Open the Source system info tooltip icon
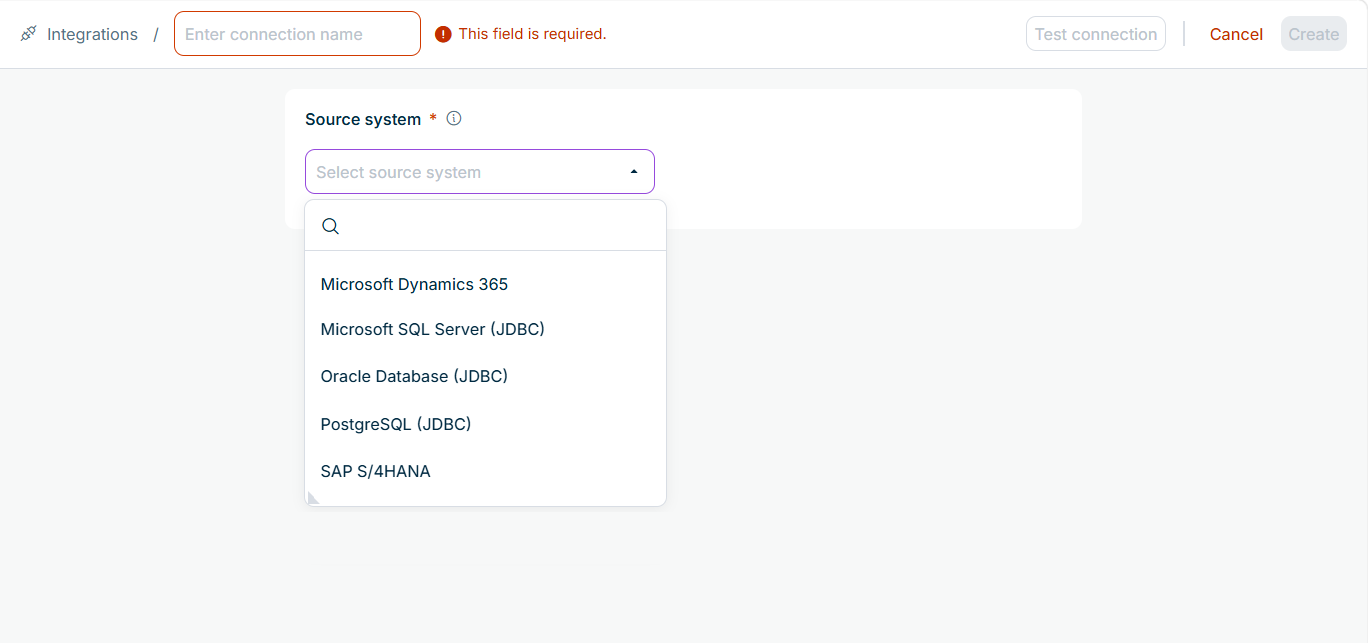The image size is (1368, 643). click(454, 118)
